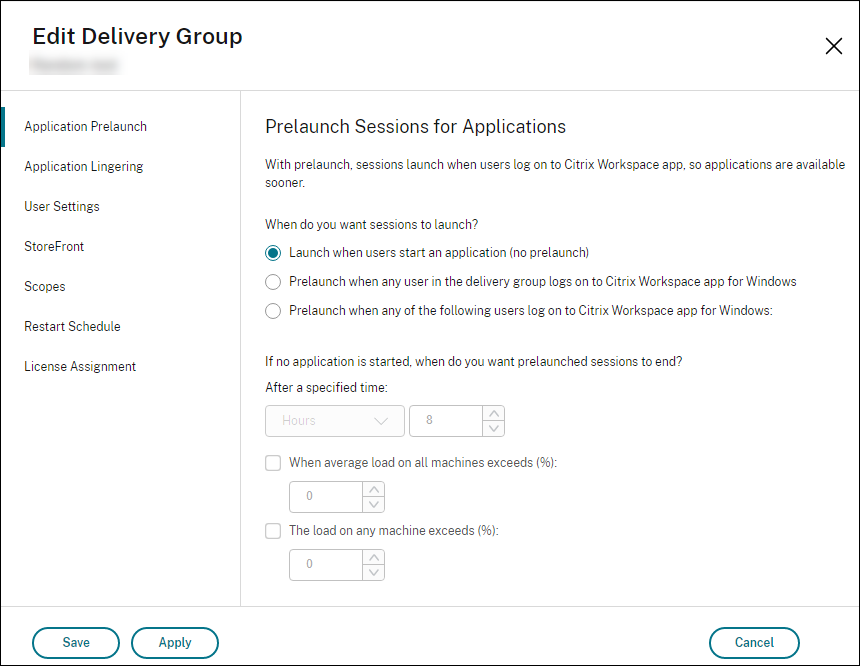Increase the specified time hours value
Viewport: 860px width, 666px height.
[x=494, y=413]
